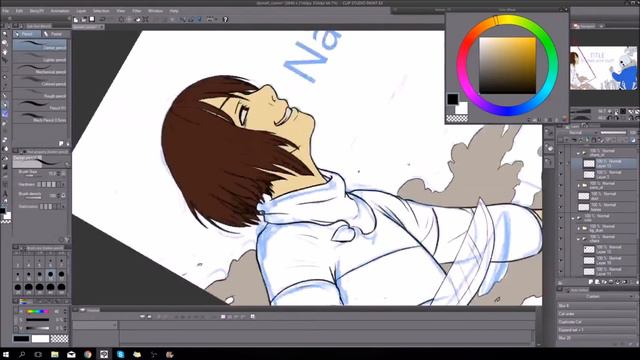Switch to the Pastel sub tool tab
Viewport: 640px width, 360px height.
[56, 34]
